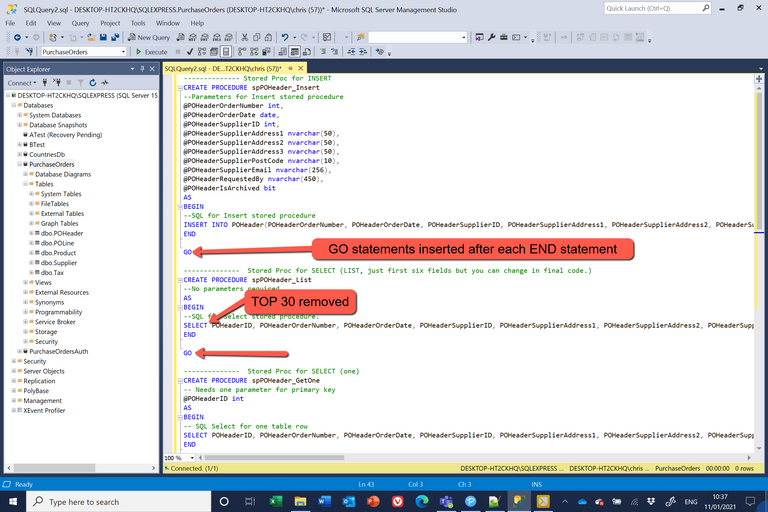Open Excel from the Windows taskbar
Screen dimensions: 768x512
coord(276,500)
